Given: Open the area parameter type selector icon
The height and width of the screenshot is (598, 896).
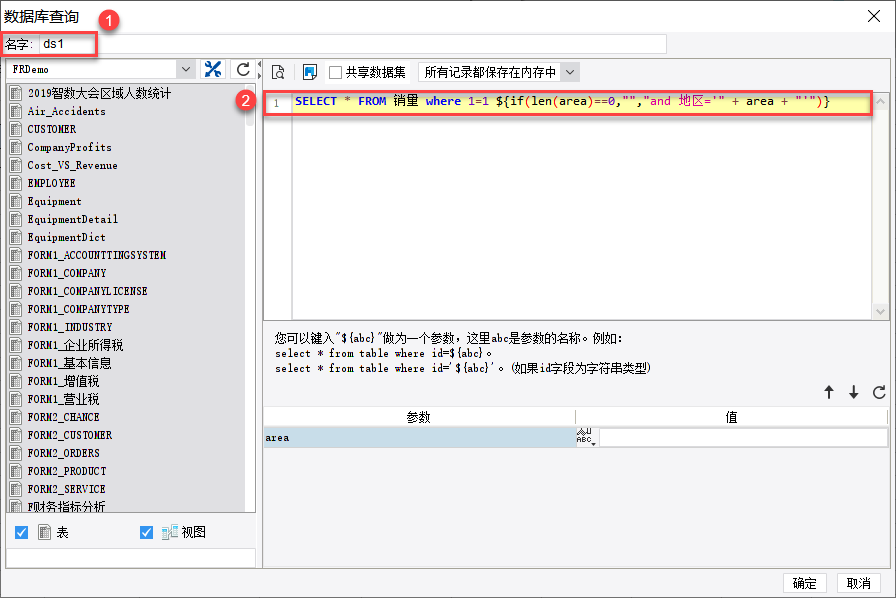Looking at the screenshot, I should point(586,437).
